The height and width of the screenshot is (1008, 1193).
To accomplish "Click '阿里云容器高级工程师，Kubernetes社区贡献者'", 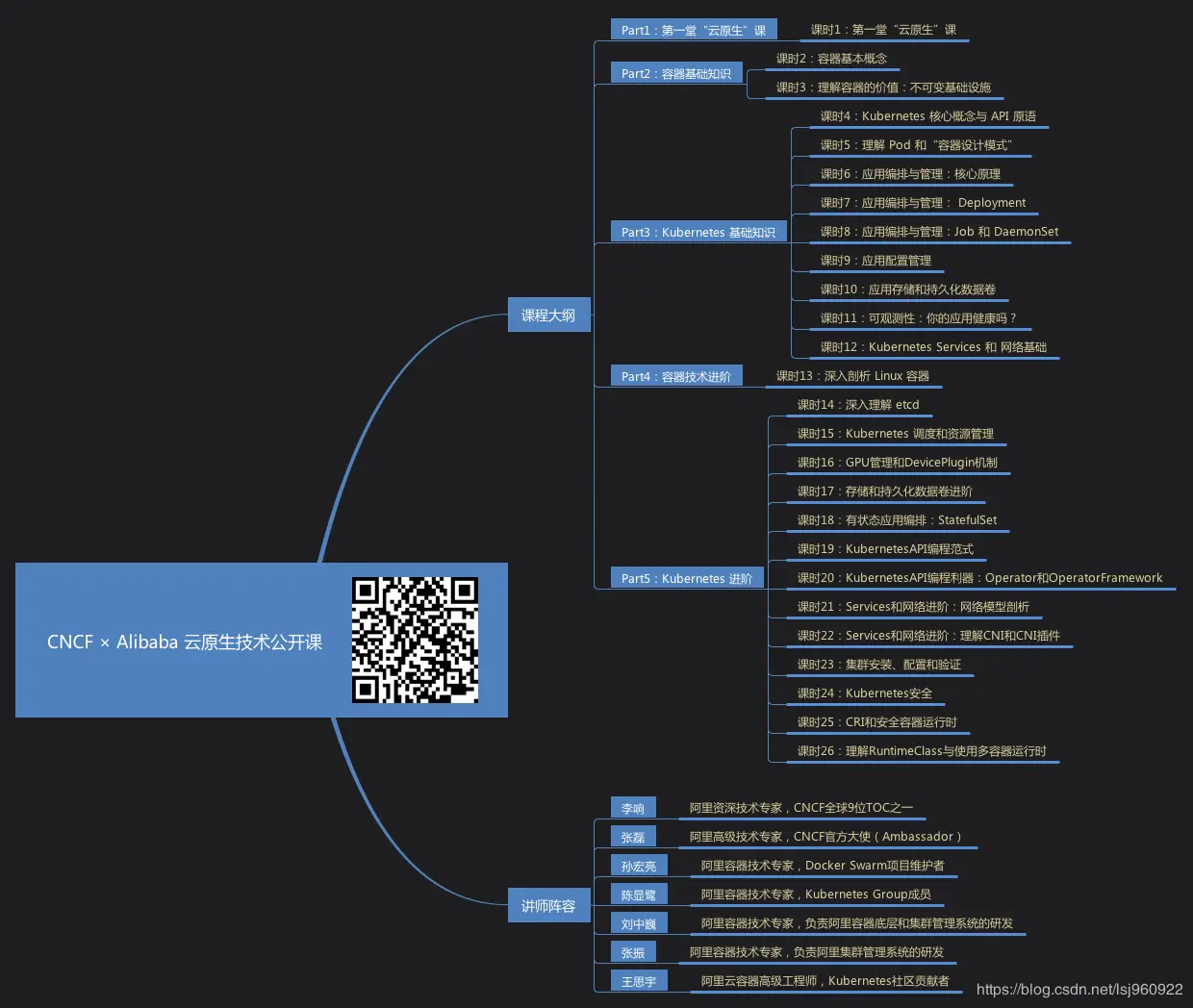I will pyautogui.click(x=825, y=981).
